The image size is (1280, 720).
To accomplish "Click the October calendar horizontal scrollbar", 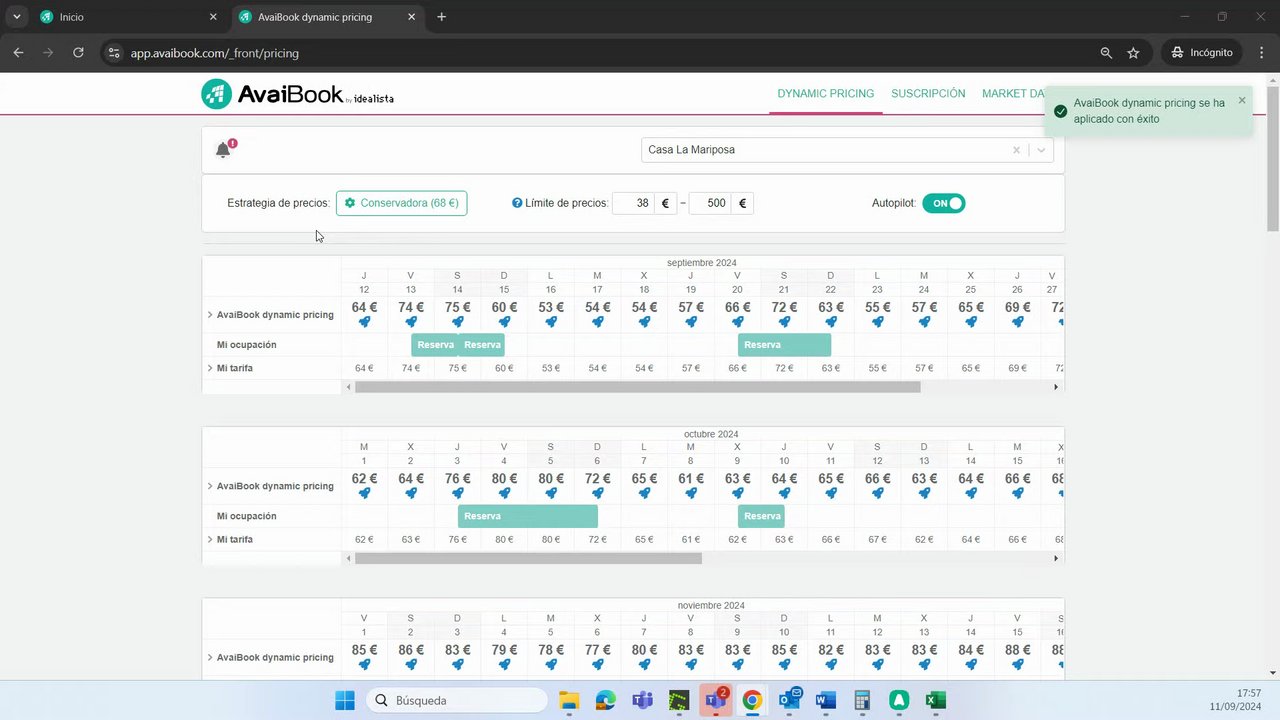I will tap(528, 558).
